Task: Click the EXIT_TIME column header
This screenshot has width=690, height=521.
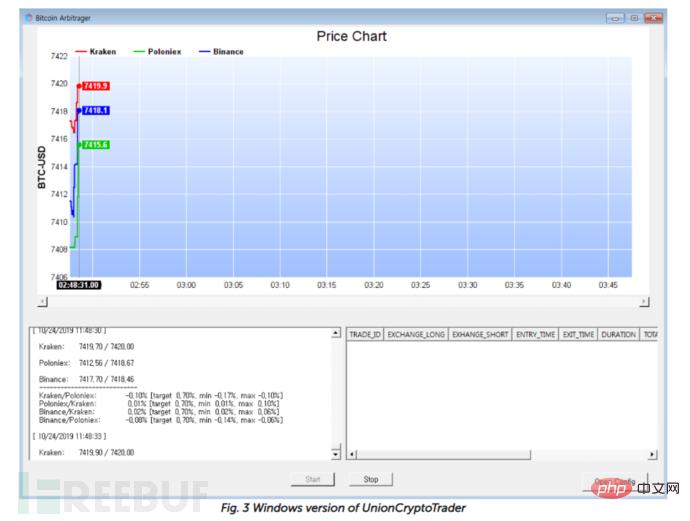Action: [x=578, y=334]
